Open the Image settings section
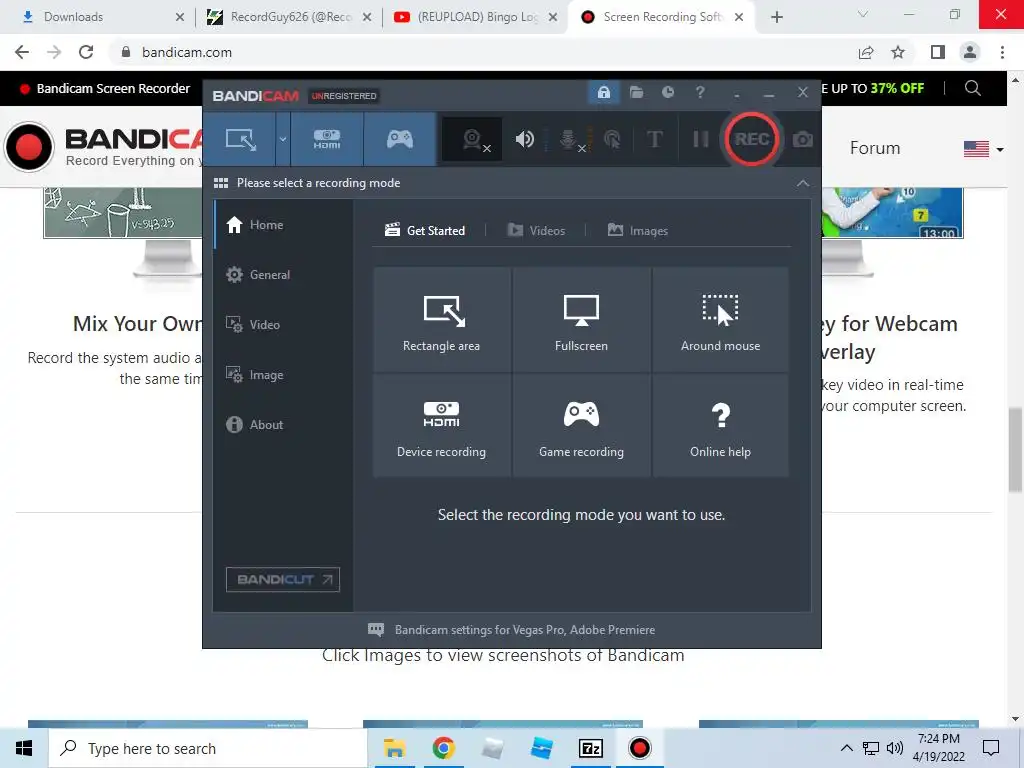The height and width of the screenshot is (768, 1024). tap(283, 375)
